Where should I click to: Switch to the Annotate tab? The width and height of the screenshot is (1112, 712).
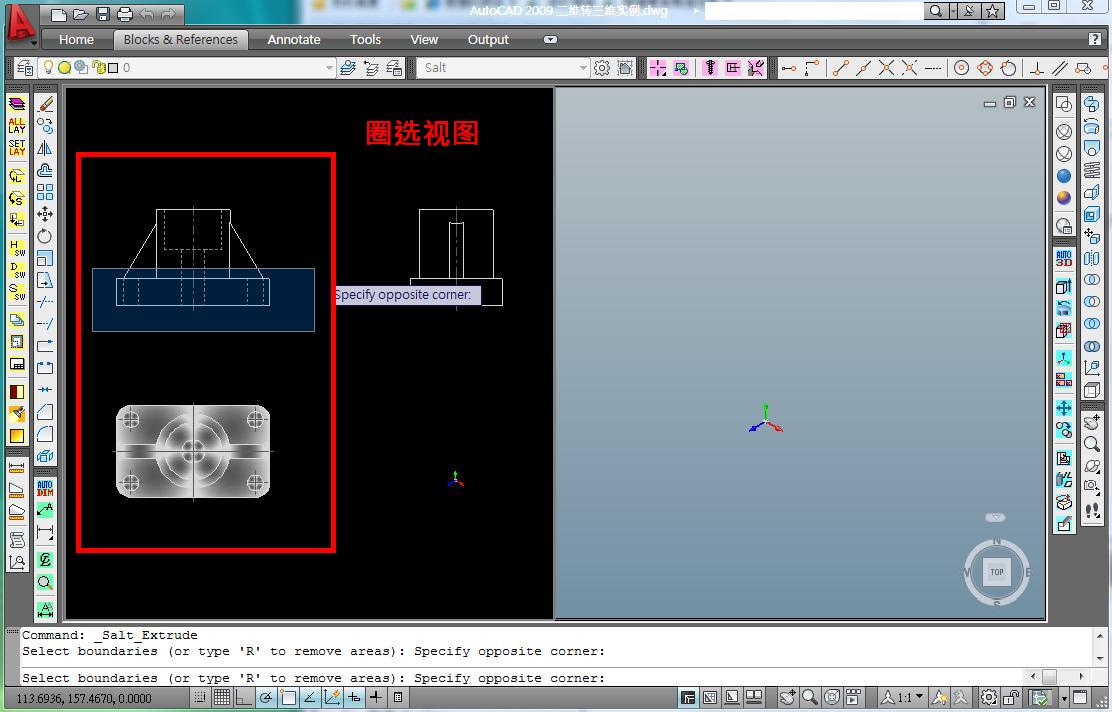[294, 40]
